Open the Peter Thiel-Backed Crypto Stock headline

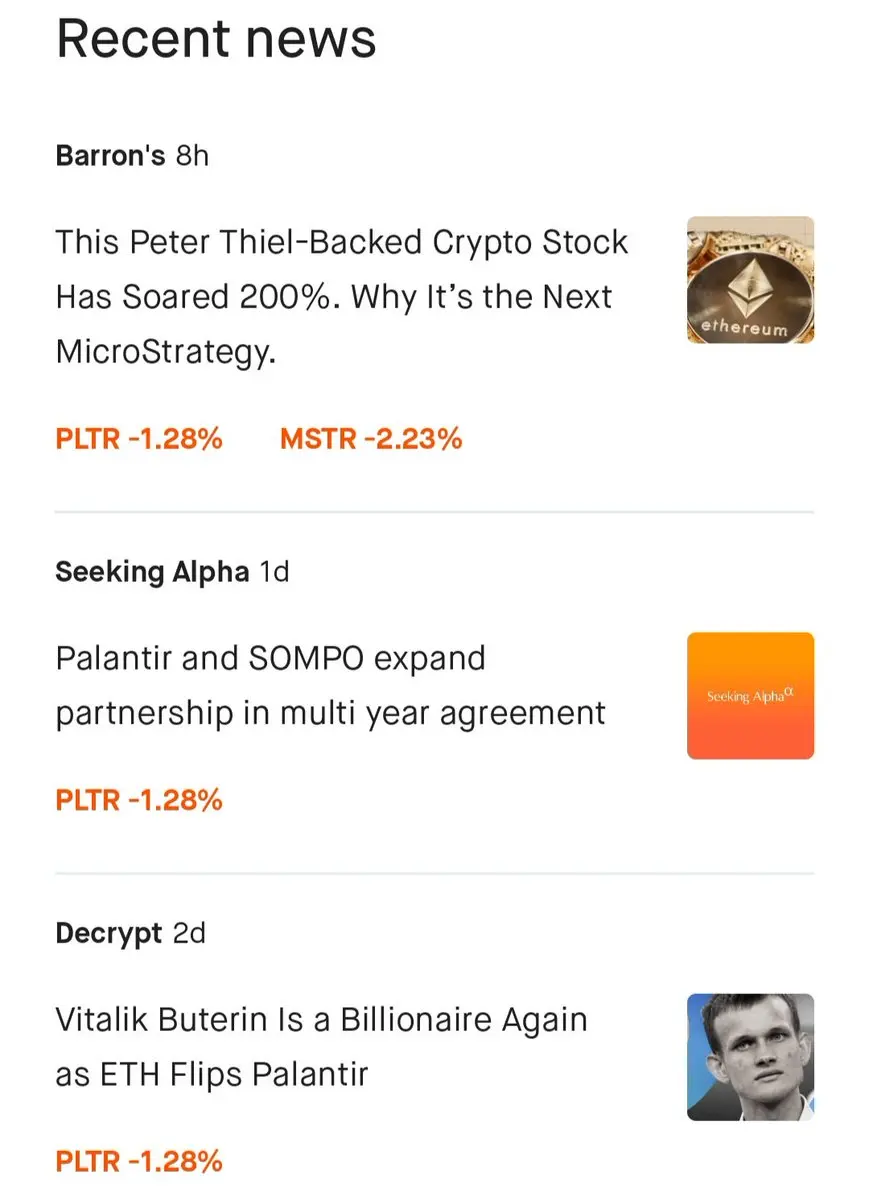tap(342, 297)
